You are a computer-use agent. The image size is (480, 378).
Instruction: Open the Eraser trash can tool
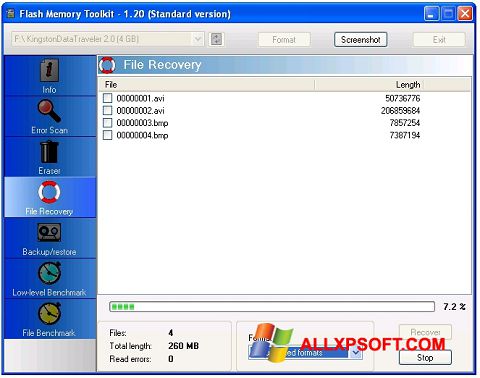tap(49, 152)
